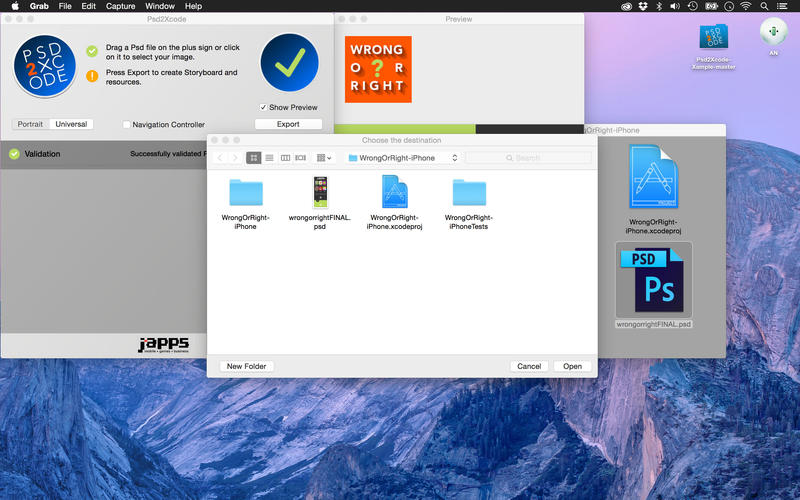800x500 pixels.
Task: Click the large green checkmark drop zone
Action: click(289, 63)
